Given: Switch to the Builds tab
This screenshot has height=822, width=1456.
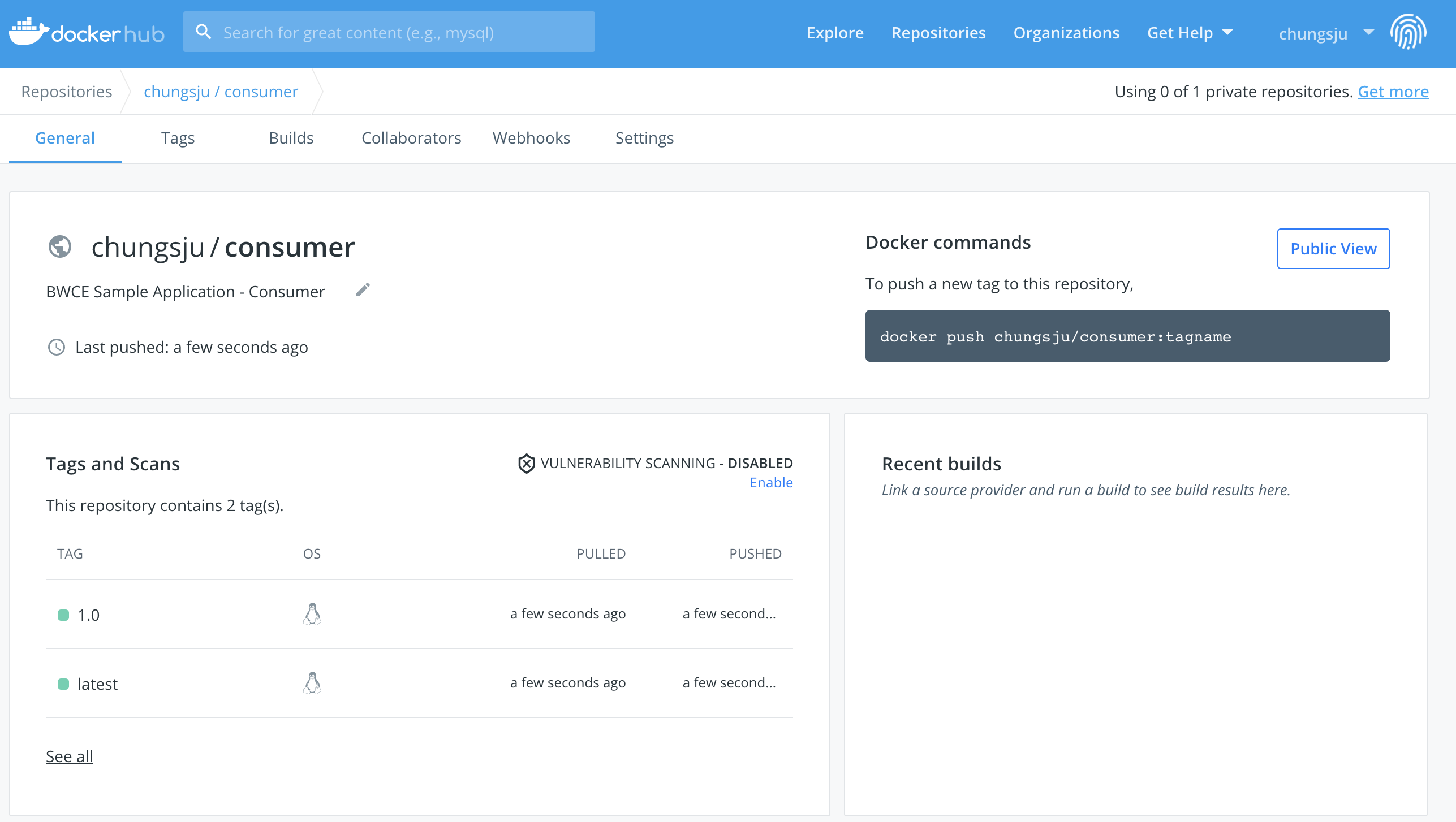Looking at the screenshot, I should [x=291, y=138].
